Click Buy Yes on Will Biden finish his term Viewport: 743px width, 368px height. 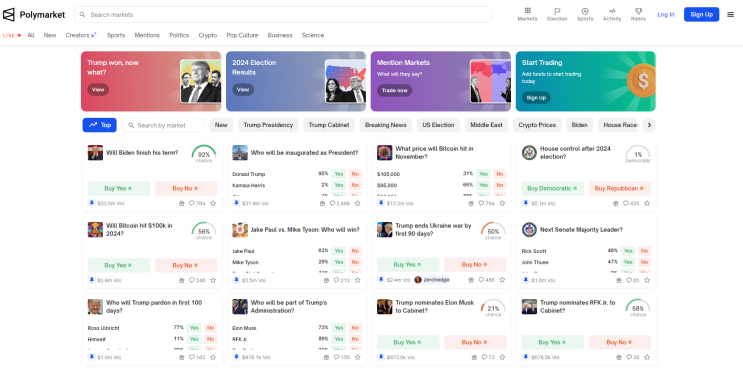119,188
